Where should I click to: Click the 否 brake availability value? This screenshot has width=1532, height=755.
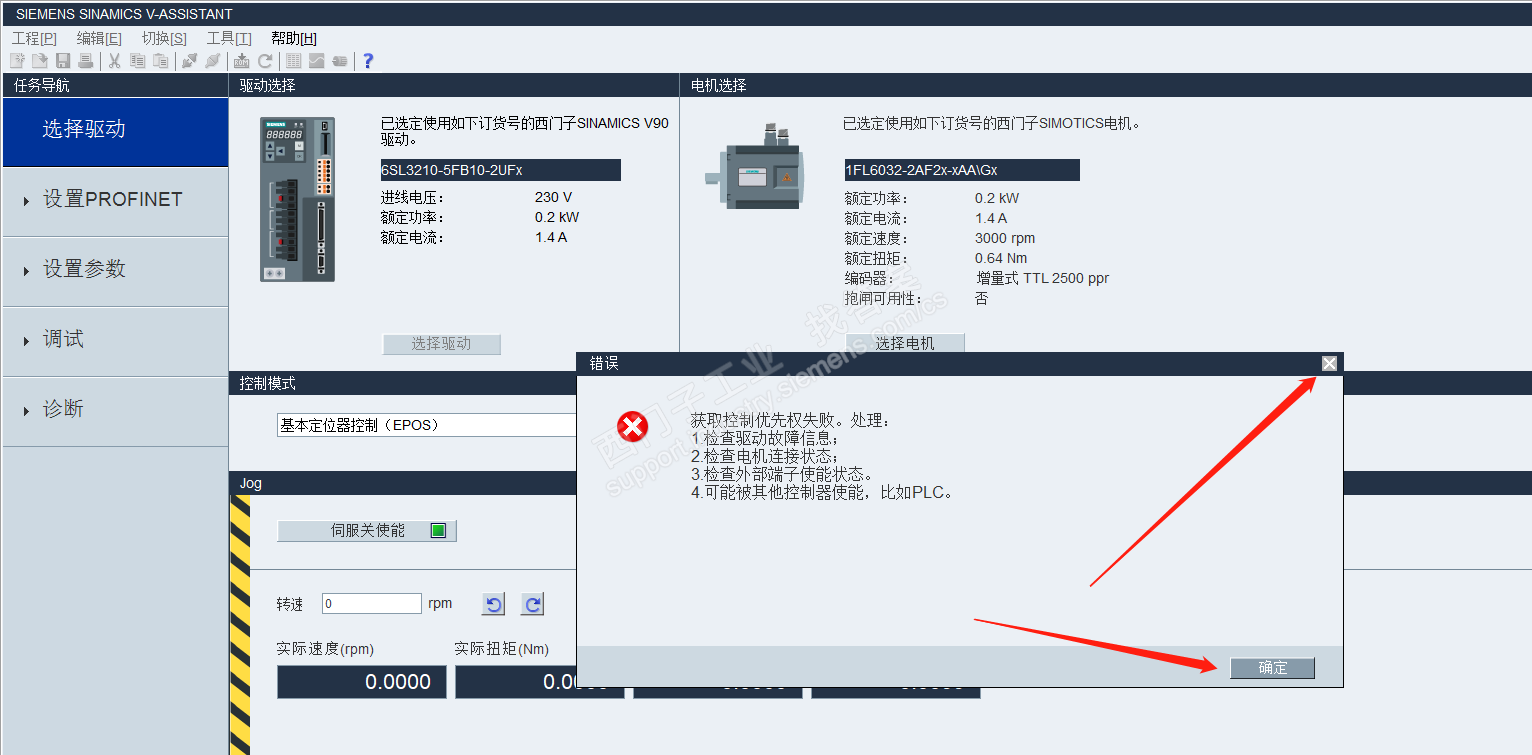point(981,299)
